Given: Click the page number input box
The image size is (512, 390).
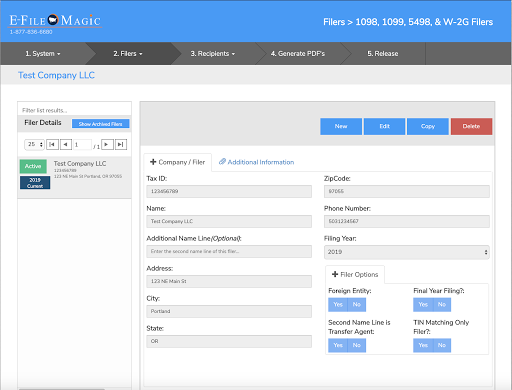Looking at the screenshot, I should tap(82, 144).
